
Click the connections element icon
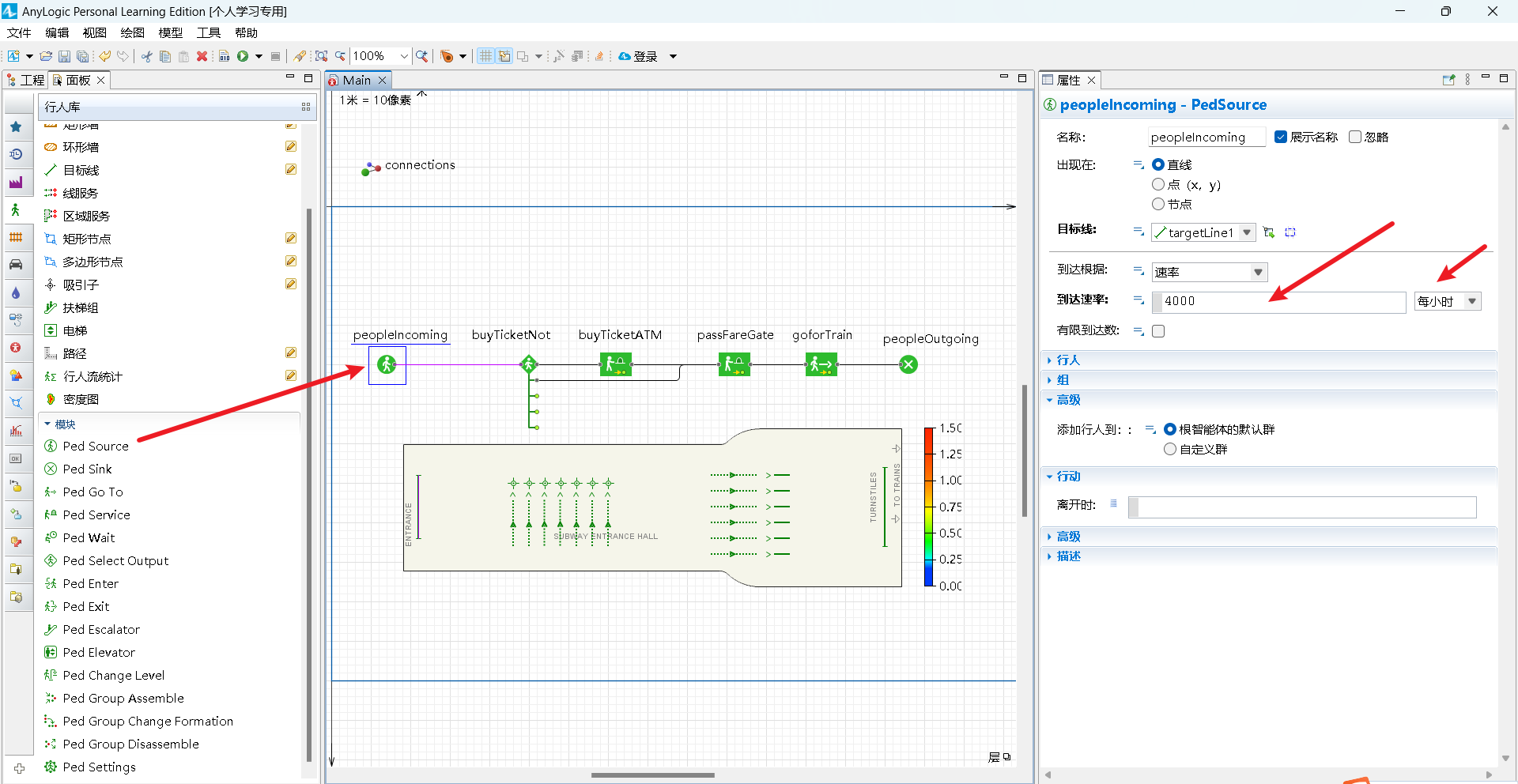(371, 168)
